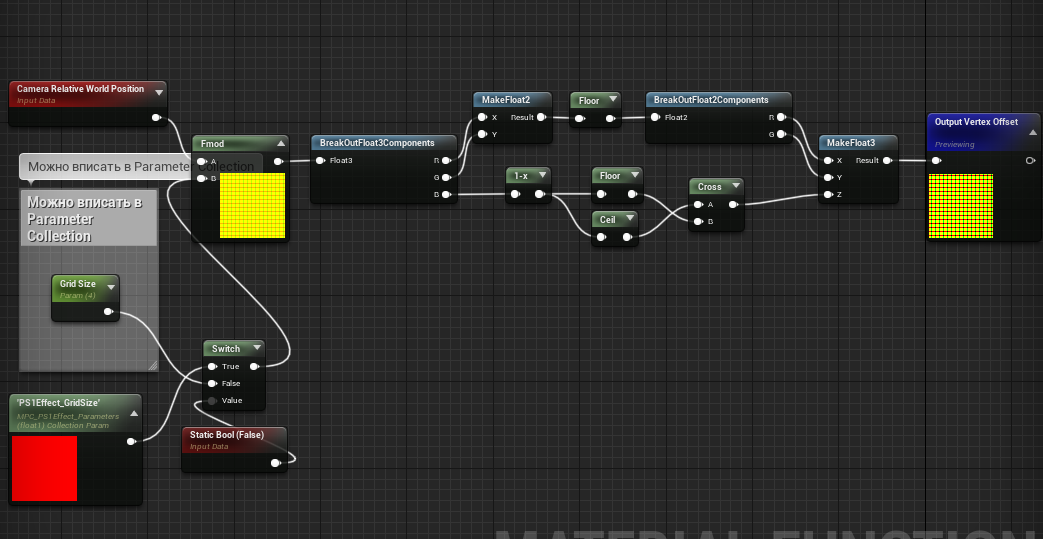Click the Static Bool node's output pin

coord(276,462)
